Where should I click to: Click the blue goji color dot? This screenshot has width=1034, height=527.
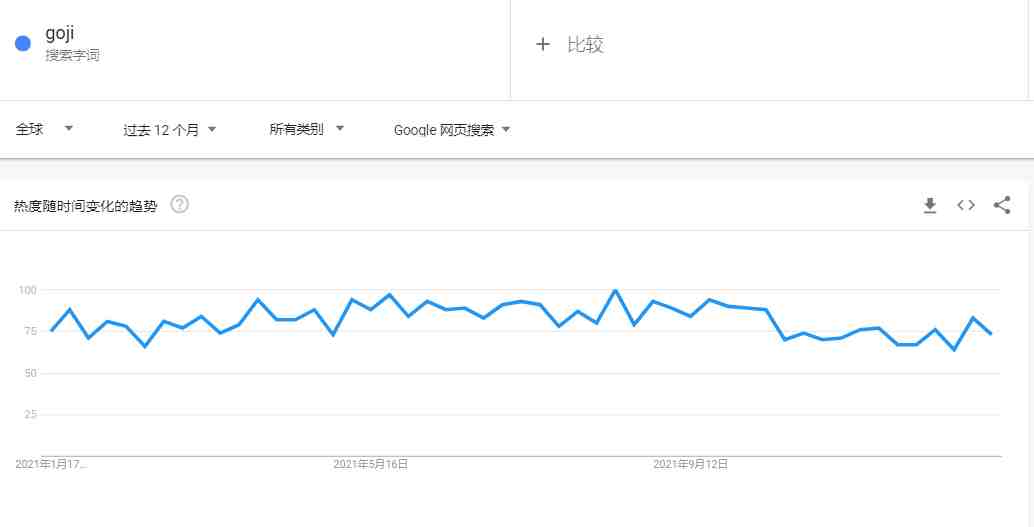23,44
